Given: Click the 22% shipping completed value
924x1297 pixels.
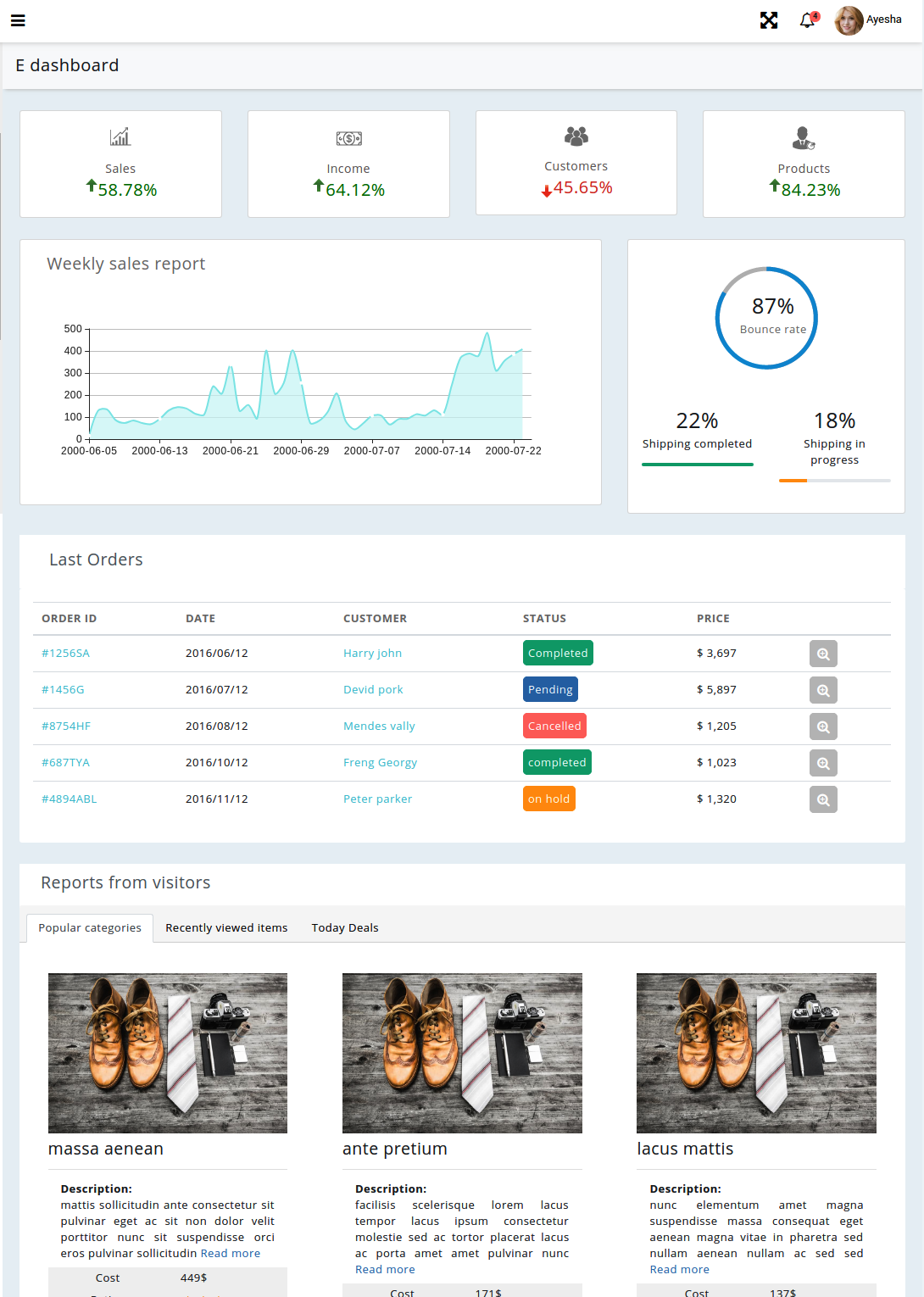Looking at the screenshot, I should (697, 420).
